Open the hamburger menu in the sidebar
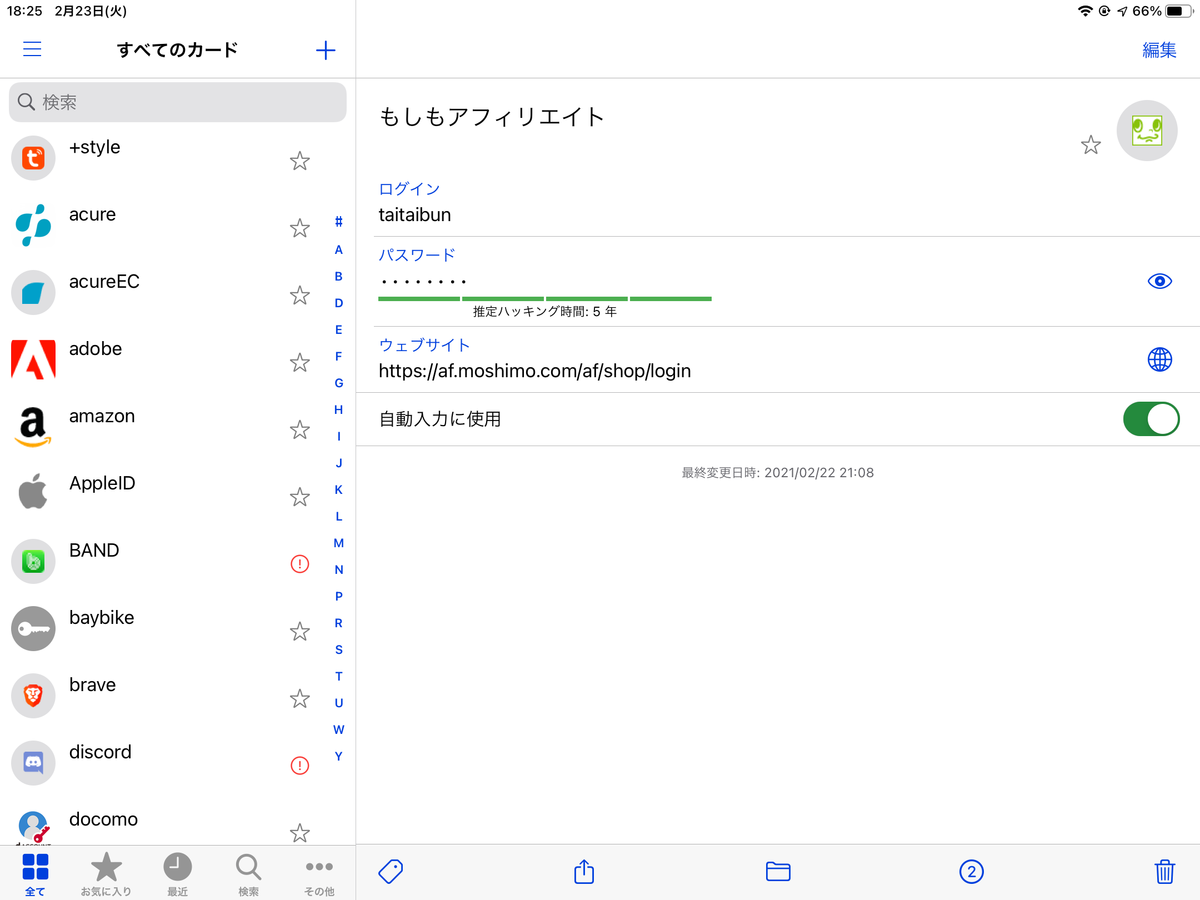This screenshot has width=1200, height=900. (32, 49)
